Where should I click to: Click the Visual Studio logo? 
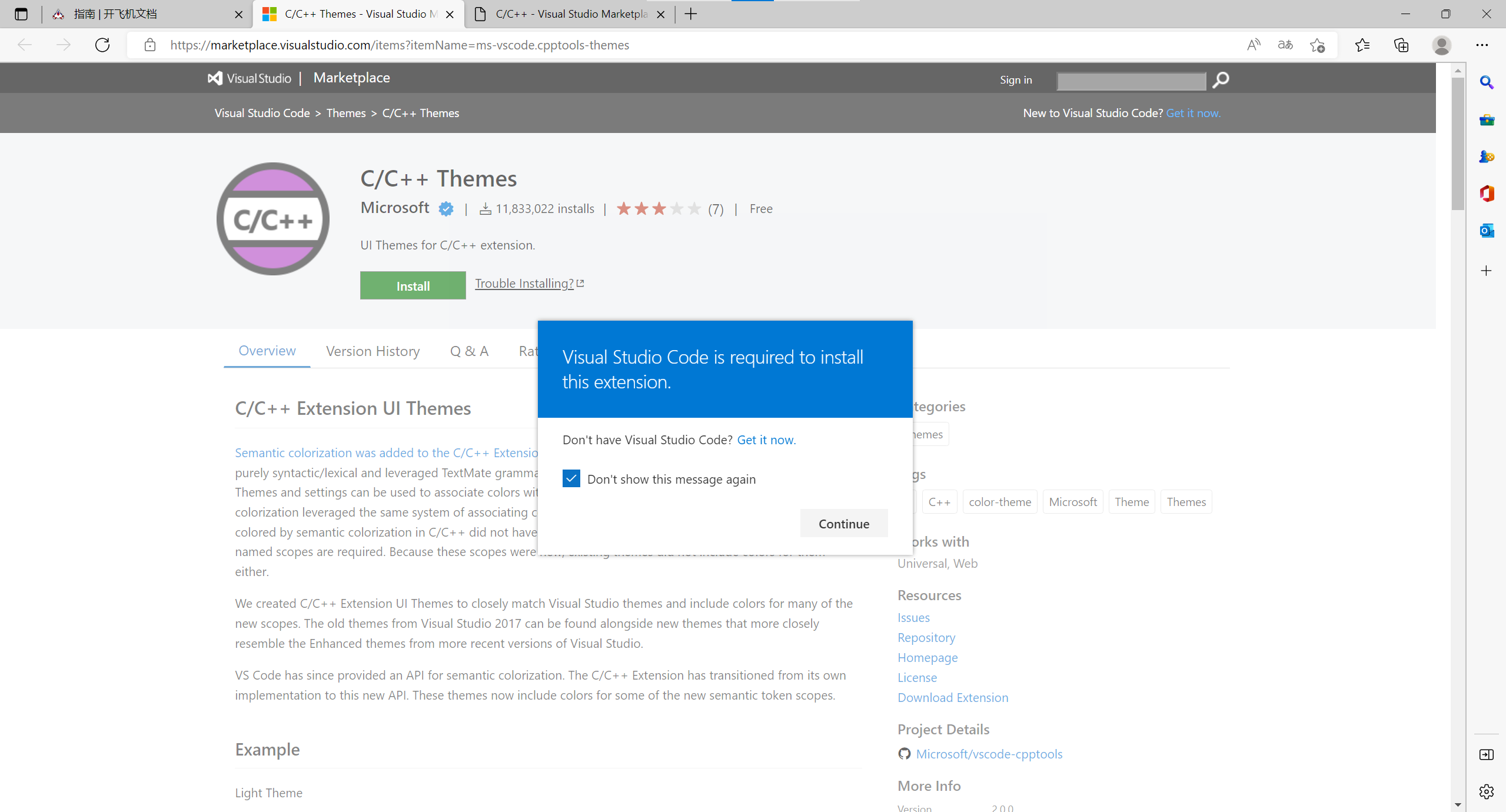coord(250,78)
